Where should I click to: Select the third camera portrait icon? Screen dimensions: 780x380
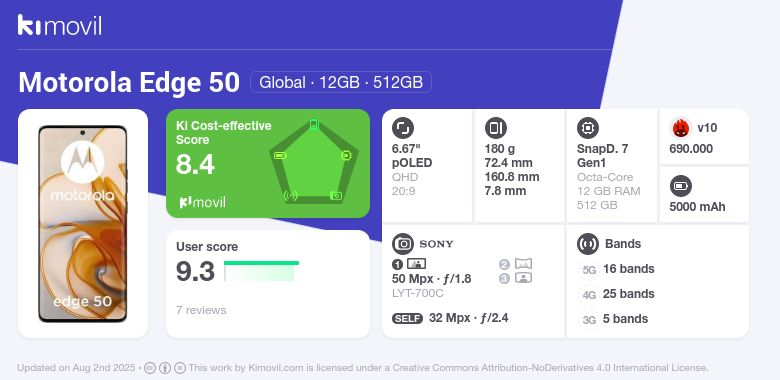516,278
